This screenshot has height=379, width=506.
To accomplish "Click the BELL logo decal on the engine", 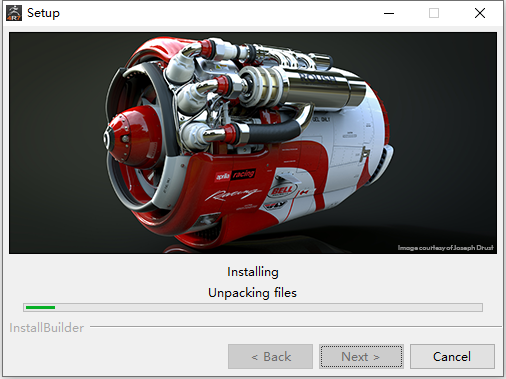I will [282, 191].
